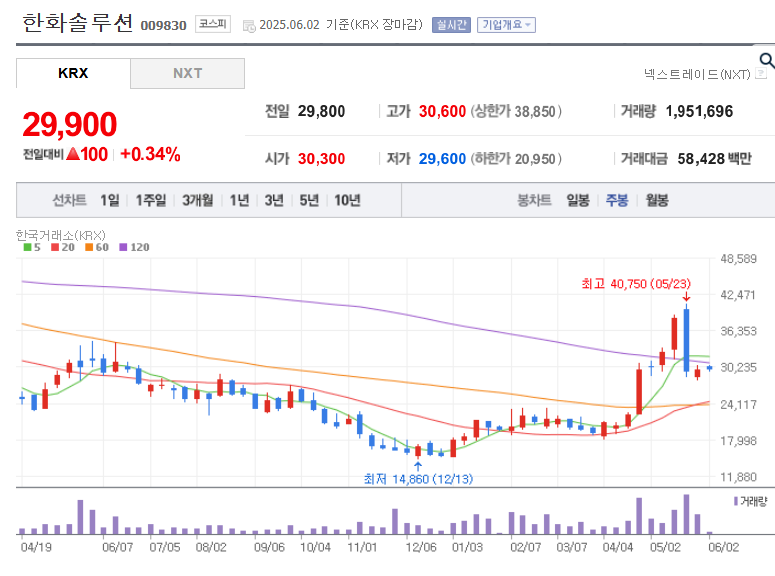Select the 3년 line chart period
This screenshot has width=775, height=576.
(x=274, y=200)
